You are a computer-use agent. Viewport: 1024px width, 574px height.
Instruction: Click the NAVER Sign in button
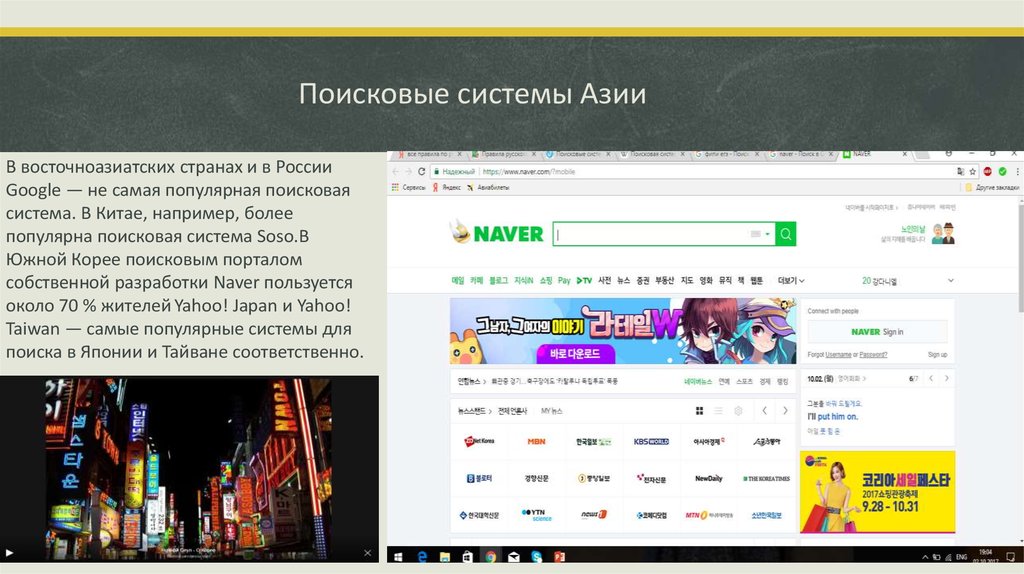pos(877,332)
